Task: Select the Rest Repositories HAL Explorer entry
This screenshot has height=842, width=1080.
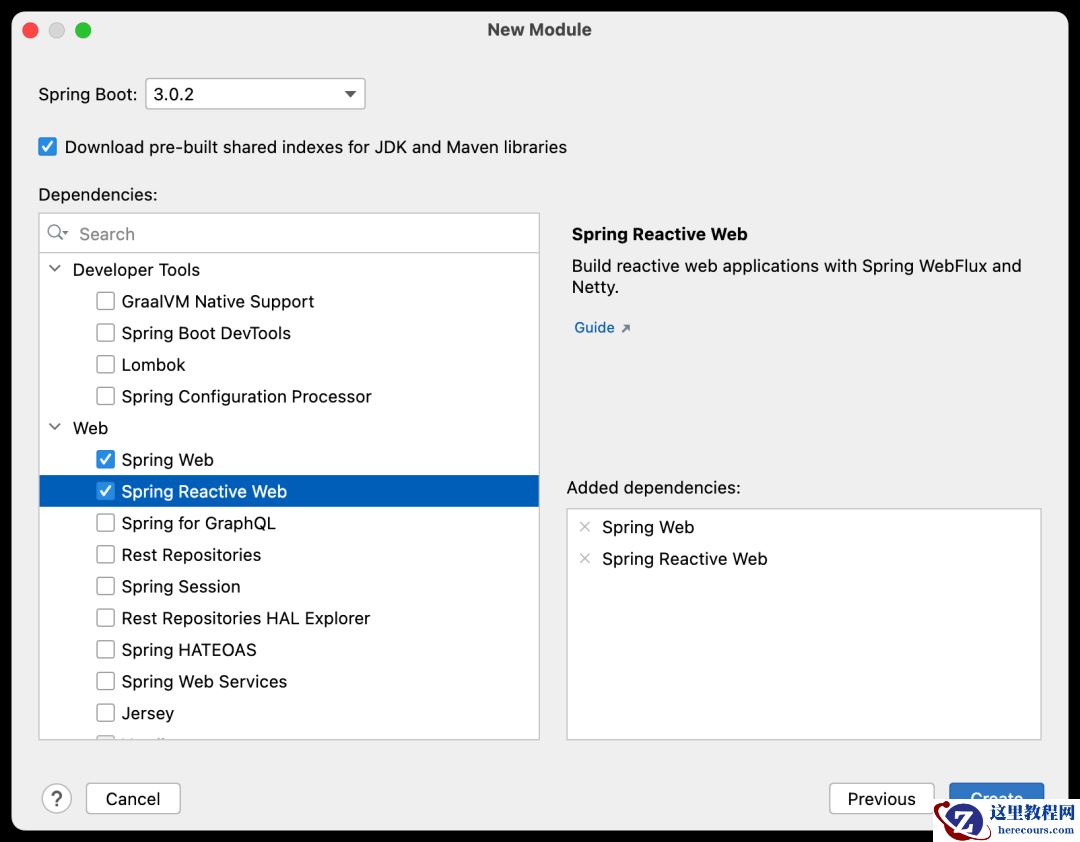Action: click(245, 618)
